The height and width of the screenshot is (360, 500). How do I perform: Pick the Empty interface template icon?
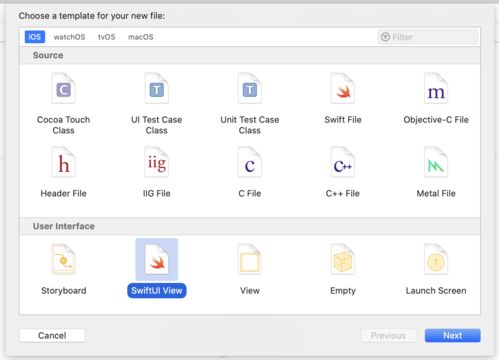pos(343,259)
